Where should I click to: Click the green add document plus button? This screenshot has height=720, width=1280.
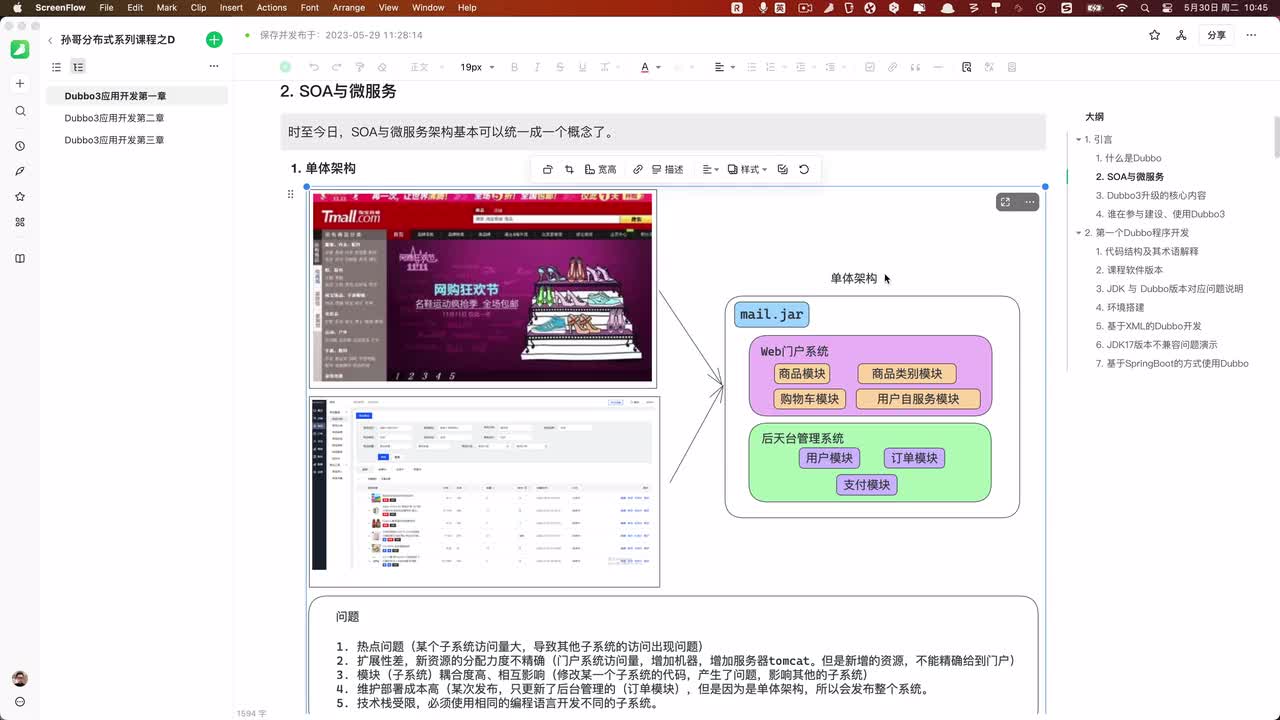[x=214, y=40]
